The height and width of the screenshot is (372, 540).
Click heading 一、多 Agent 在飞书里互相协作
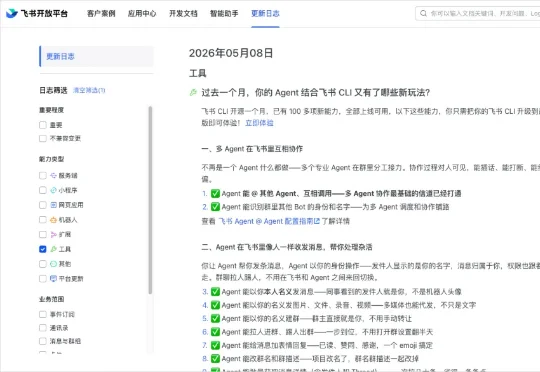click(252, 149)
